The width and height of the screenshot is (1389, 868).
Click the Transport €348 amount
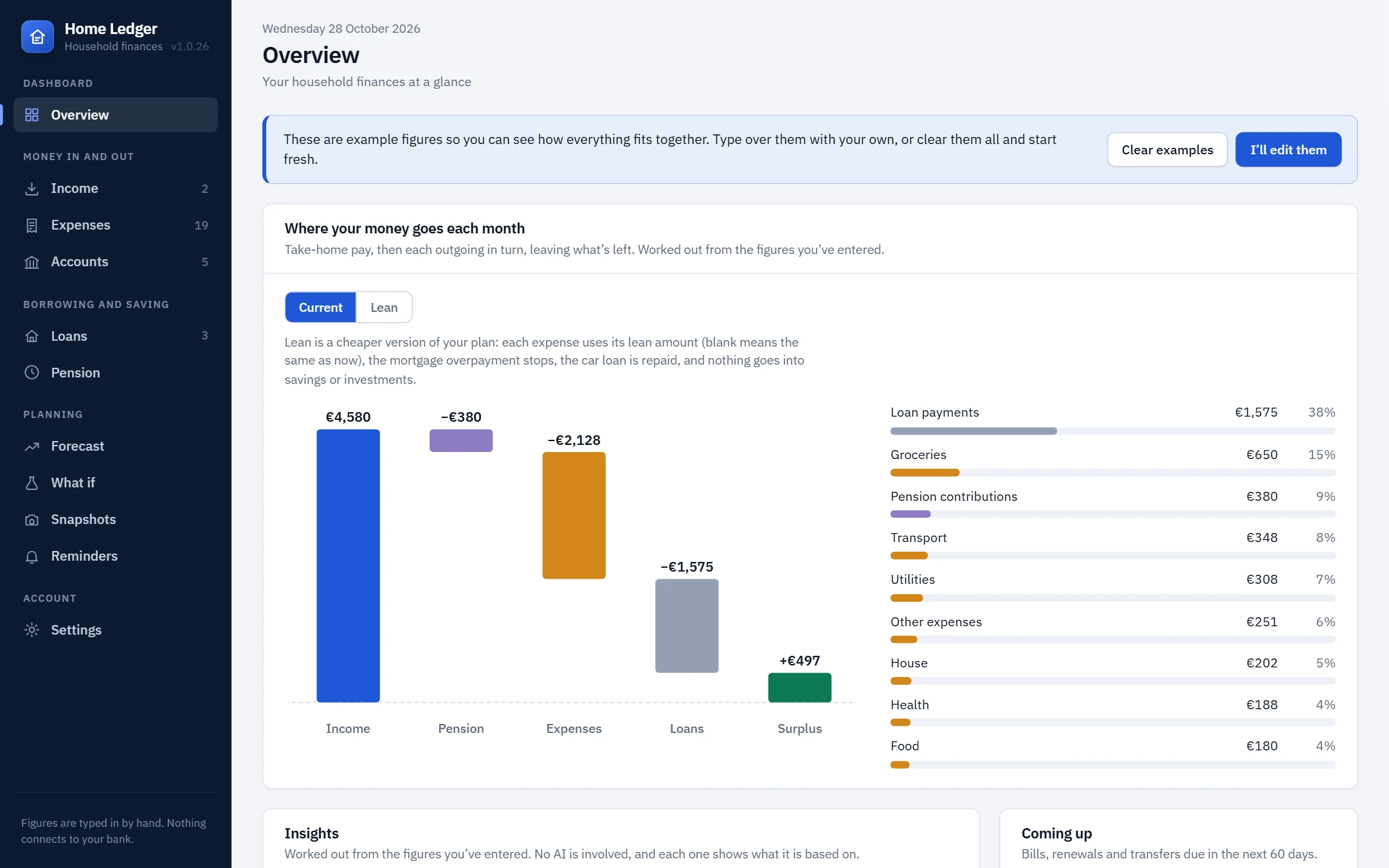pos(1262,538)
